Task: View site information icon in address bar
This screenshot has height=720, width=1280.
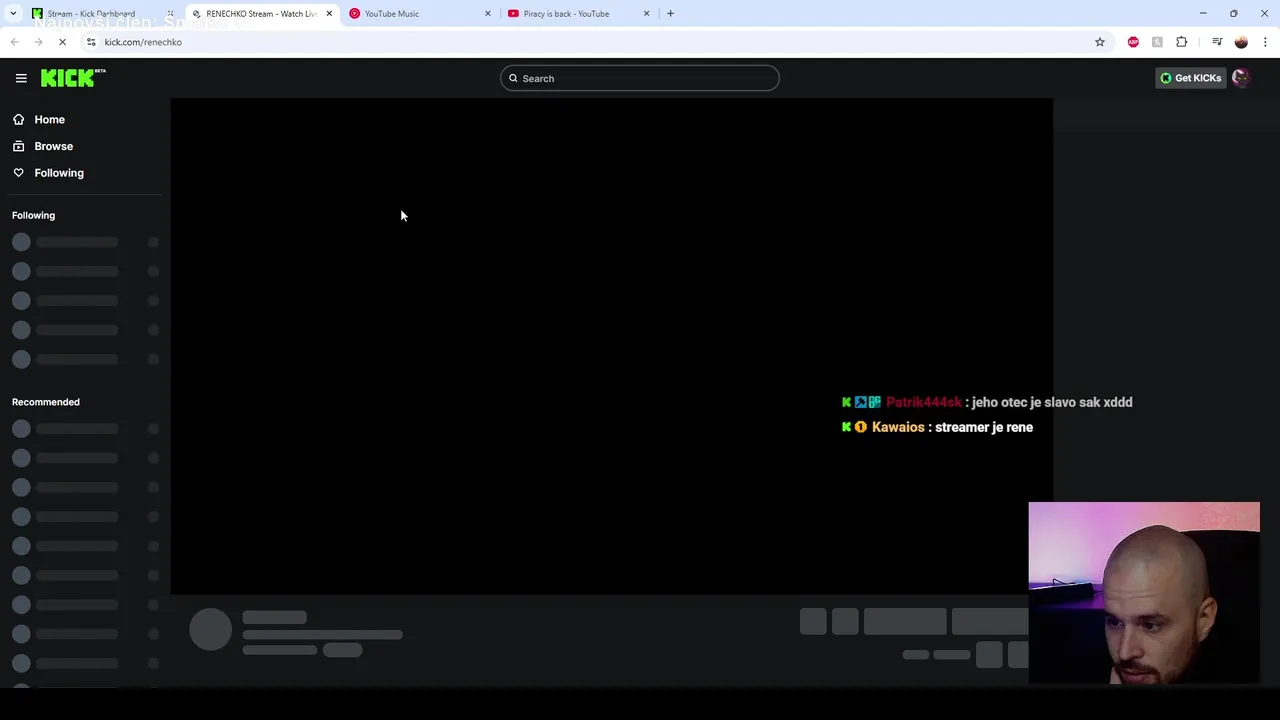Action: pyautogui.click(x=91, y=42)
